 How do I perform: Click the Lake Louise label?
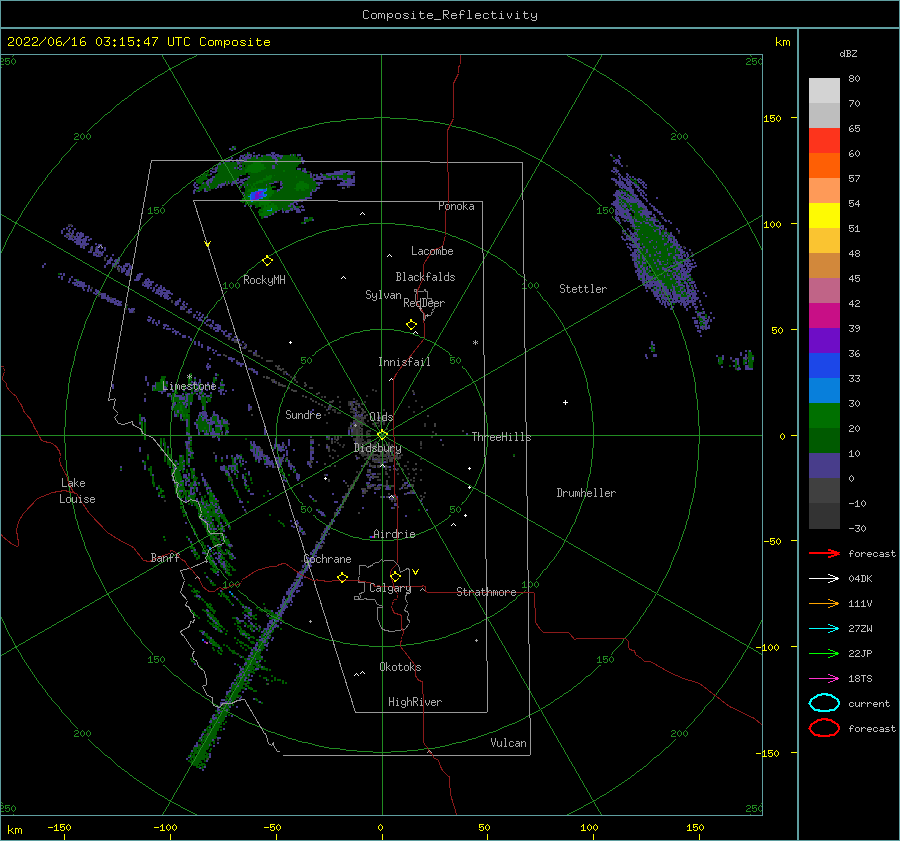[x=77, y=491]
